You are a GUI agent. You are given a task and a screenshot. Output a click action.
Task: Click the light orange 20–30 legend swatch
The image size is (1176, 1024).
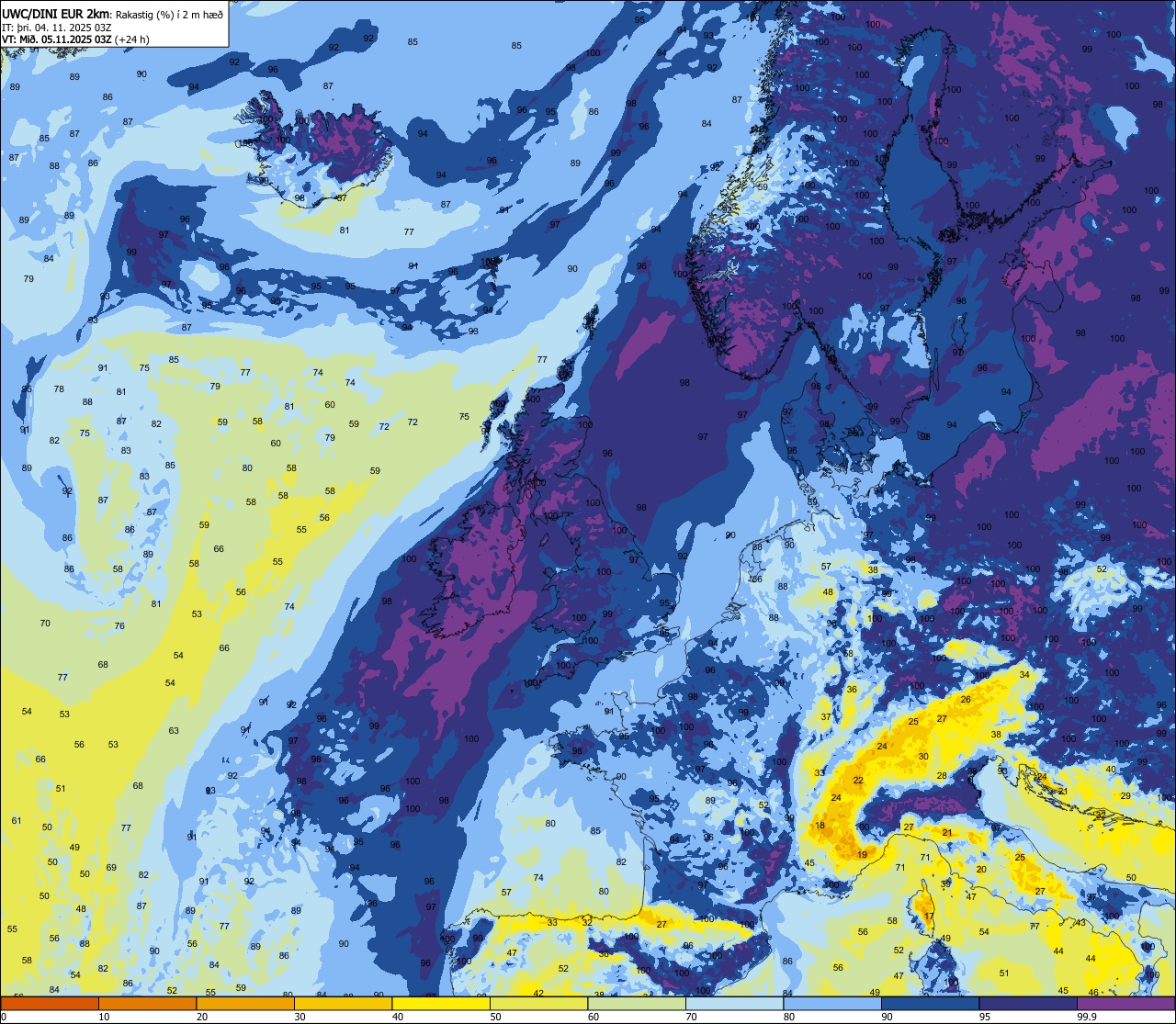pos(245,1003)
